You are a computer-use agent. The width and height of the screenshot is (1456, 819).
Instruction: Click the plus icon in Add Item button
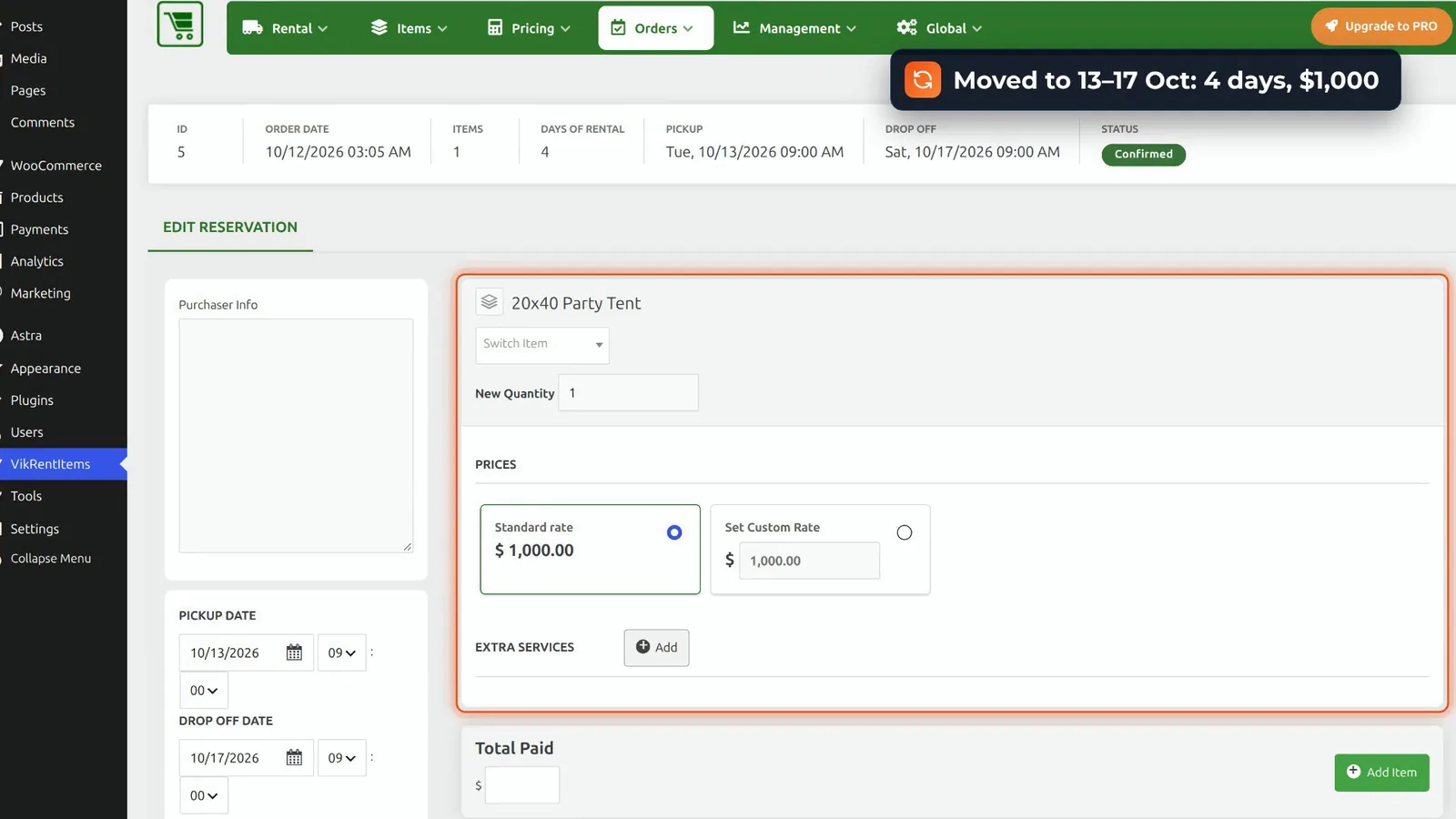point(1353,772)
